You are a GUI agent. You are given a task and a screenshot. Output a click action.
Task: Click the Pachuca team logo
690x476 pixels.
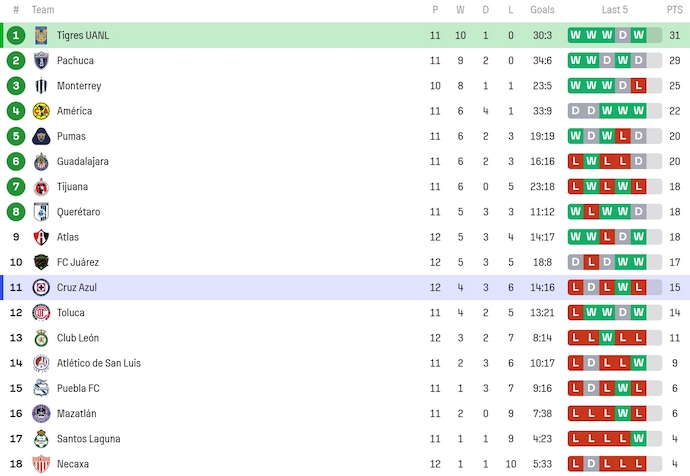(41, 60)
